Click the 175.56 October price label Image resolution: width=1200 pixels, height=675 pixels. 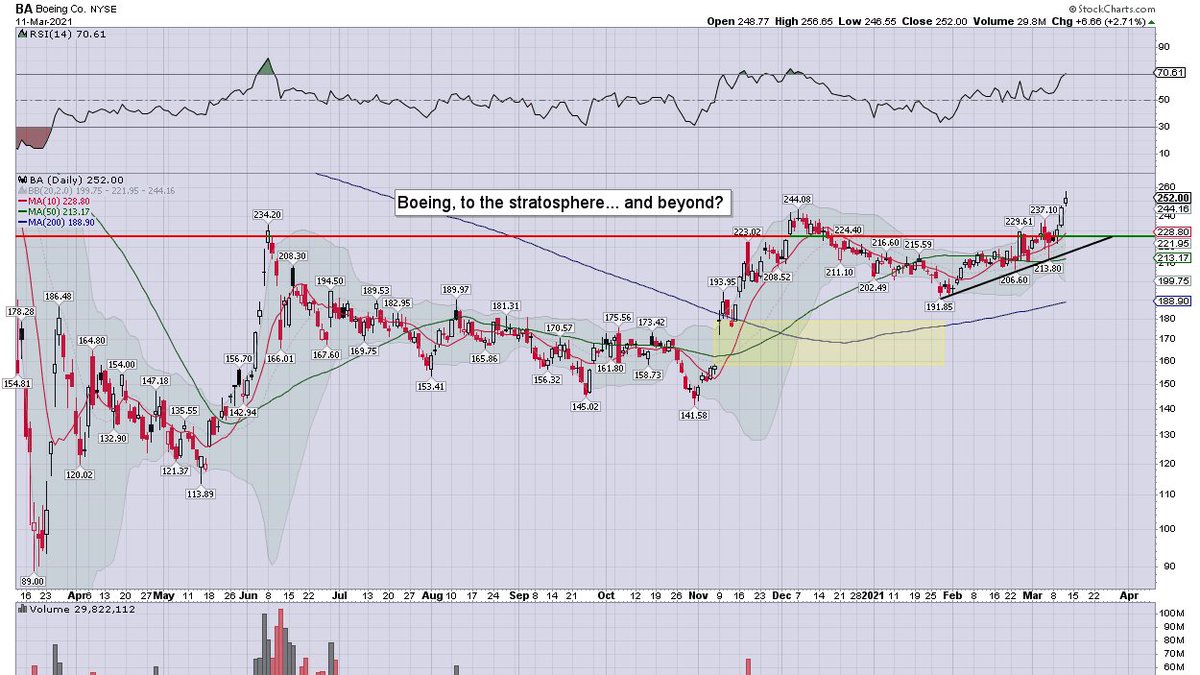pyautogui.click(x=618, y=318)
